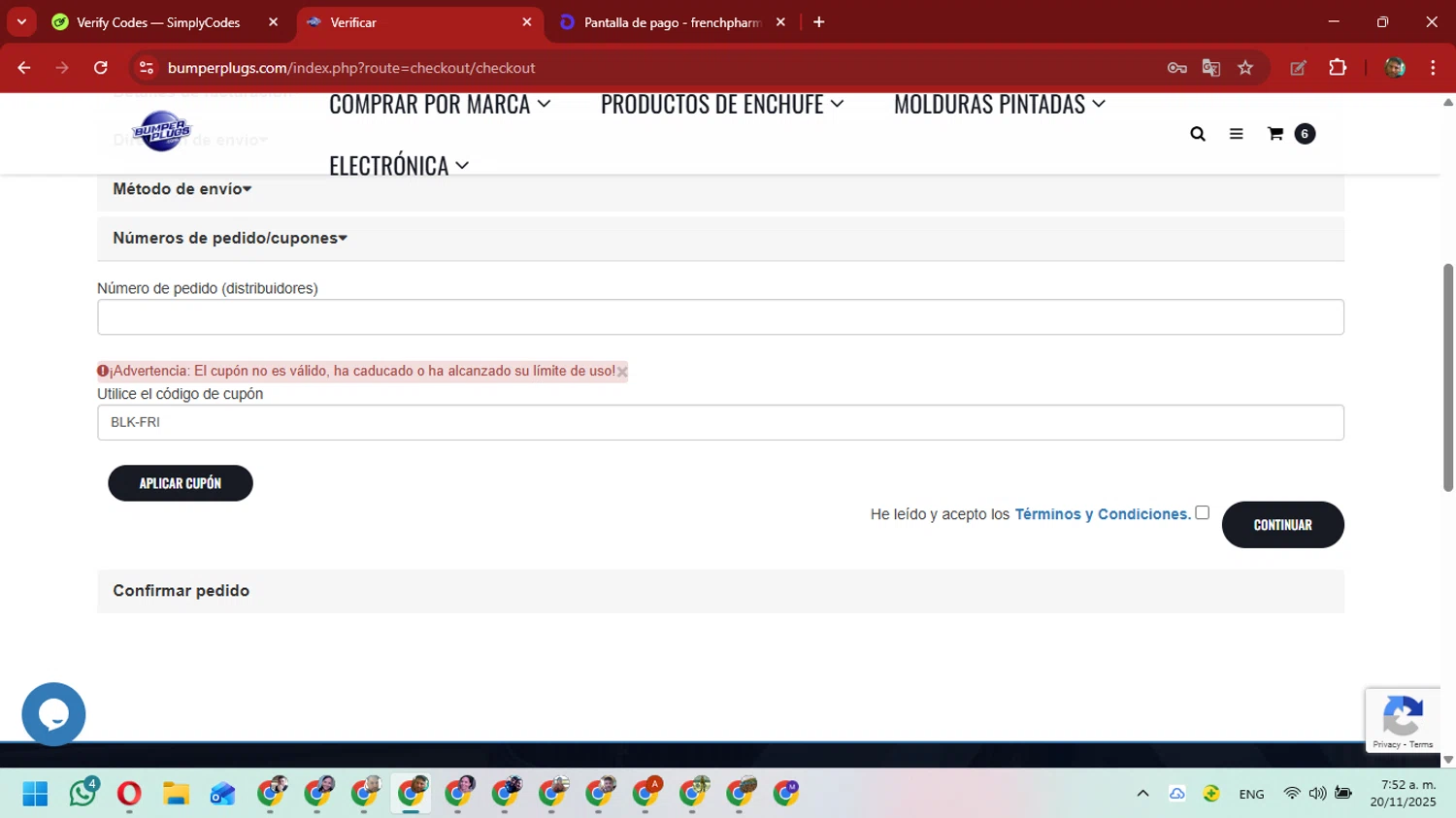The height and width of the screenshot is (818, 1456).
Task: Open the Windows Start button
Action: (x=35, y=794)
